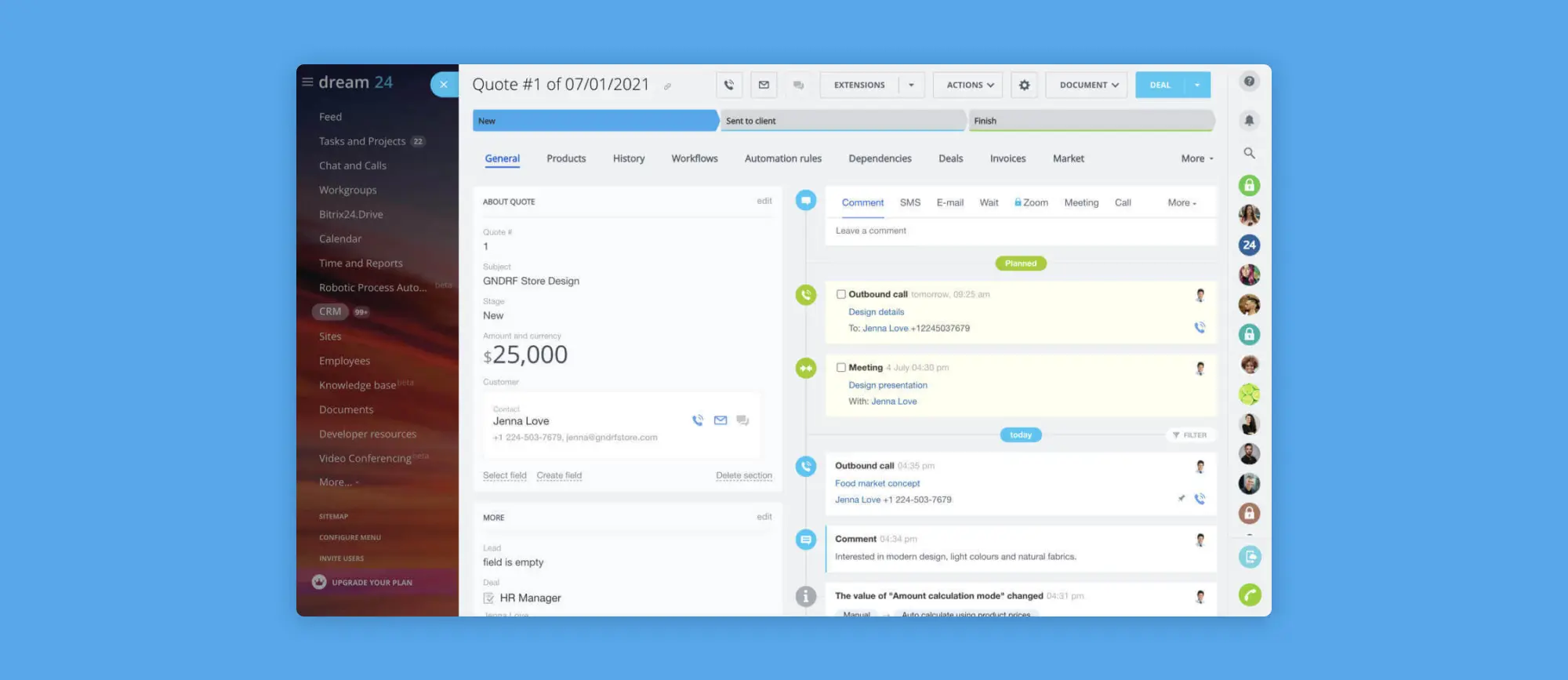The image size is (1568, 680).
Task: Click the Create field link
Action: click(x=559, y=475)
